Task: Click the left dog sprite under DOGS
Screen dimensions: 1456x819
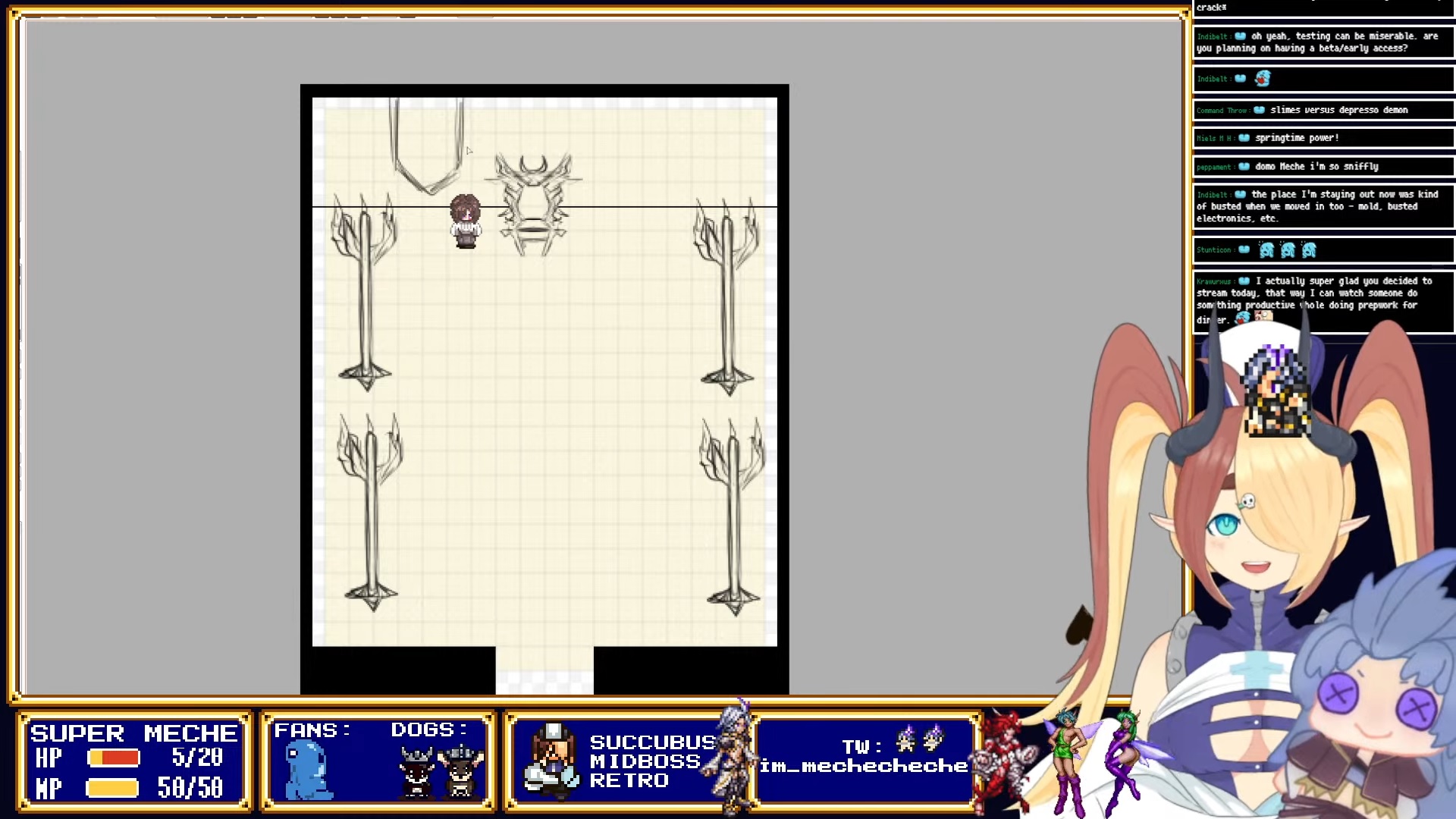Action: 416,771
